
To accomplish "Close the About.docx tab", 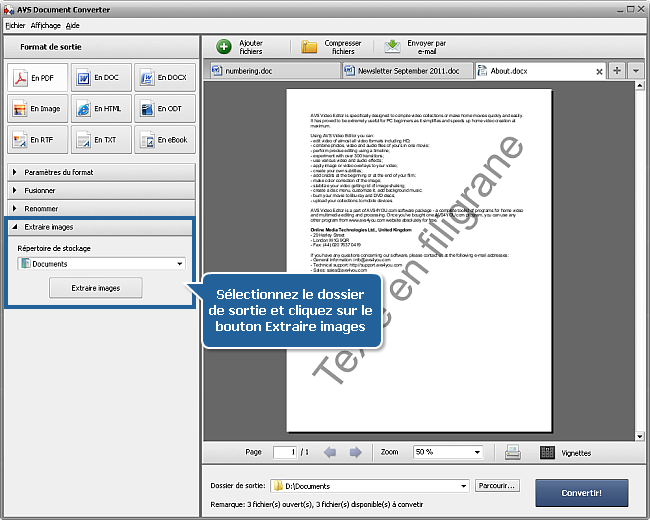I will 599,71.
